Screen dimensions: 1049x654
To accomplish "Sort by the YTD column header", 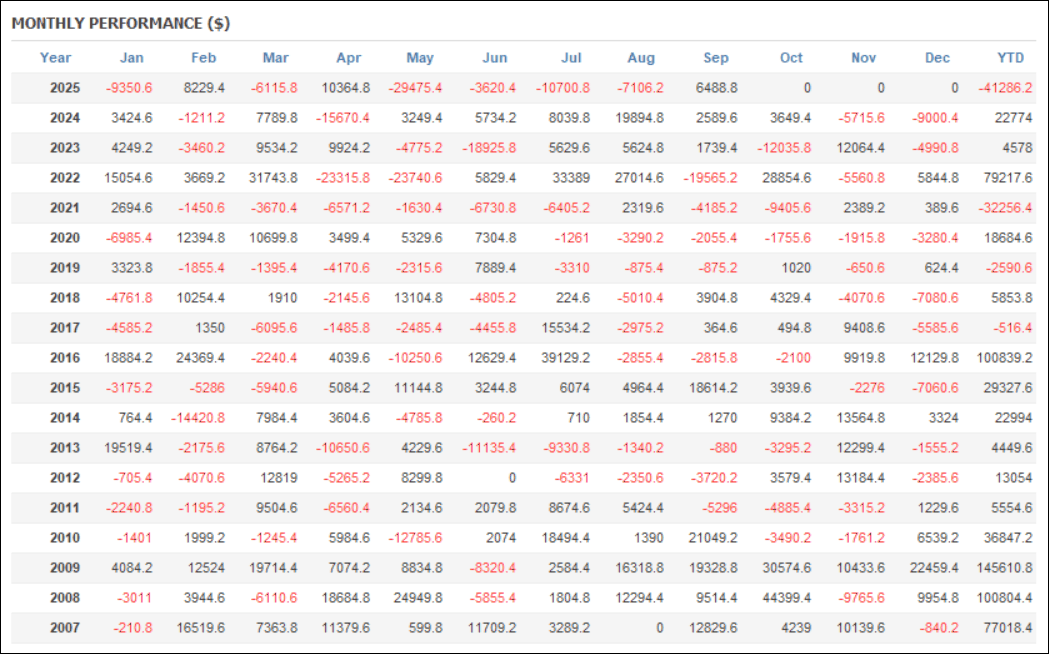I will (x=1010, y=58).
